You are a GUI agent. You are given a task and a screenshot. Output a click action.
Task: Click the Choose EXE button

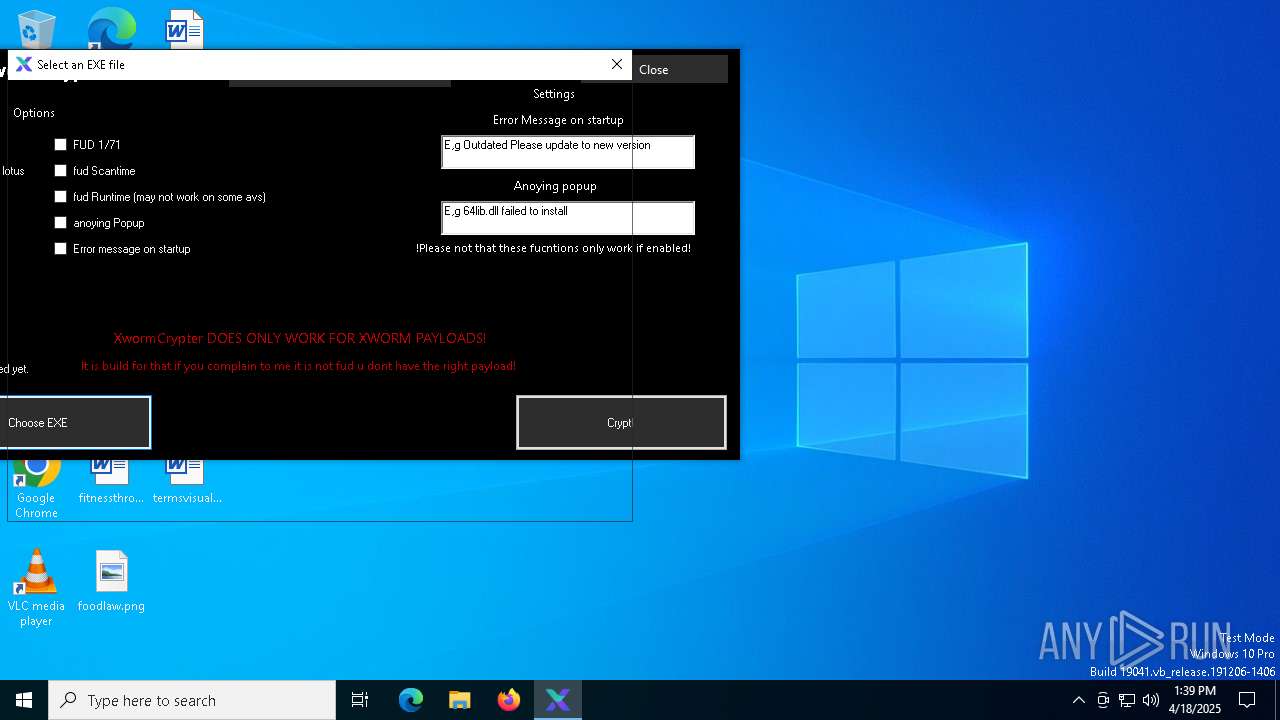75,423
